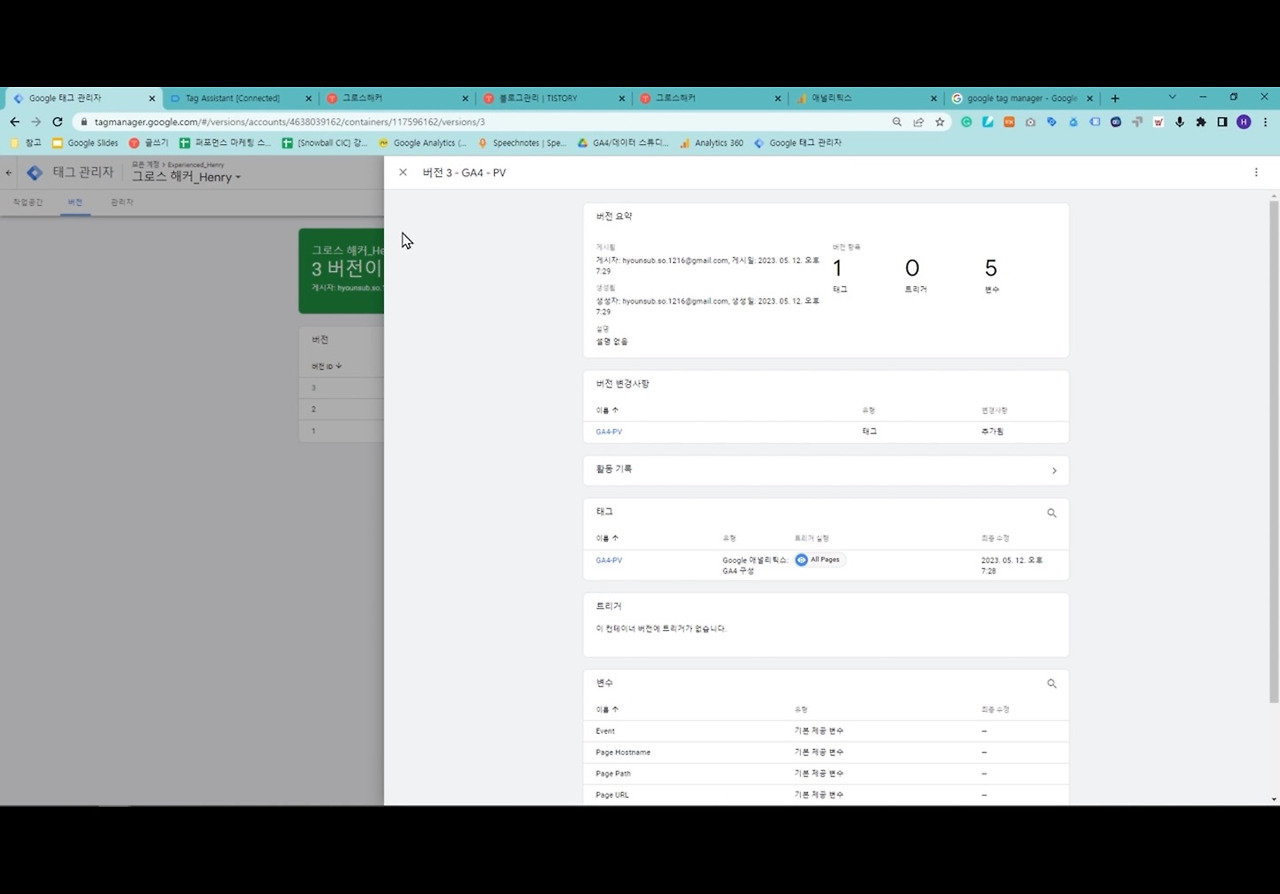The width and height of the screenshot is (1280, 894).
Task: Open the GA4/데이터 스튜디오 bookmark
Action: pyautogui.click(x=622, y=143)
